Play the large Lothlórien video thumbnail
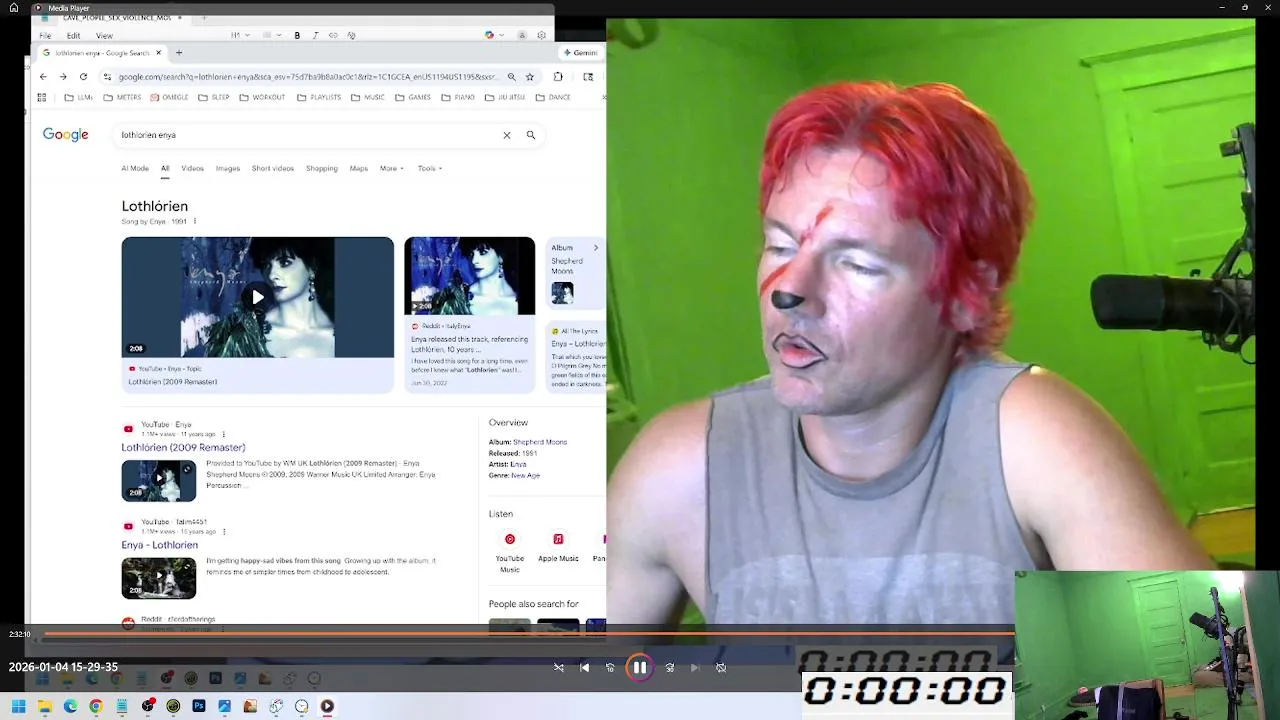Viewport: 1280px width, 720px height. click(x=258, y=297)
